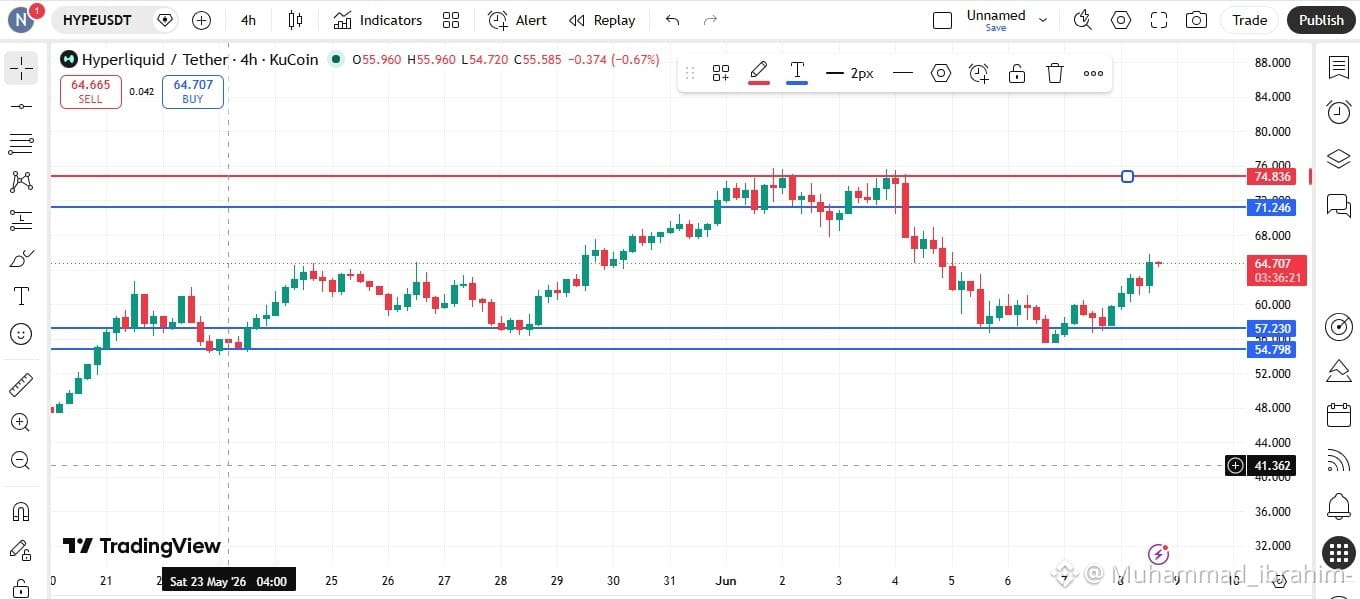Click the Trade button
The height and width of the screenshot is (599, 1360).
[1249, 20]
